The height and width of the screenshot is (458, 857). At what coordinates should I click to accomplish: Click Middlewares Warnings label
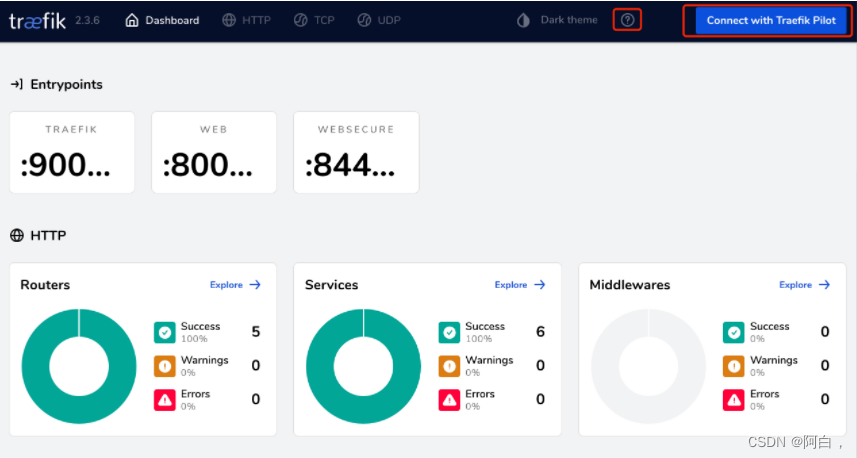773,360
